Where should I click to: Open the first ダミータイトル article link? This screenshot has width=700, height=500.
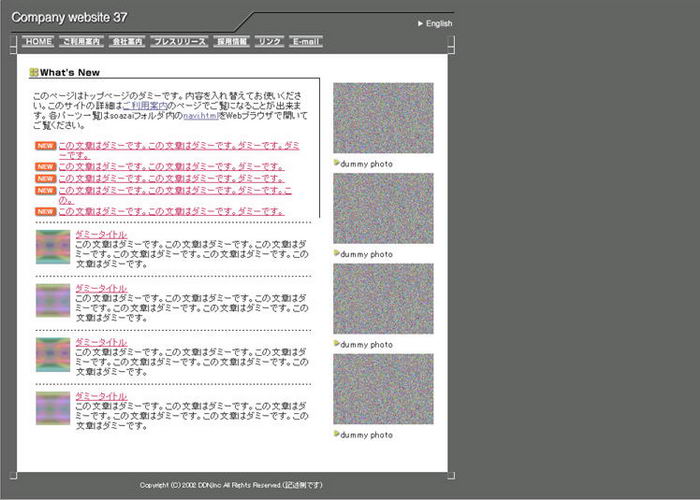(x=101, y=234)
